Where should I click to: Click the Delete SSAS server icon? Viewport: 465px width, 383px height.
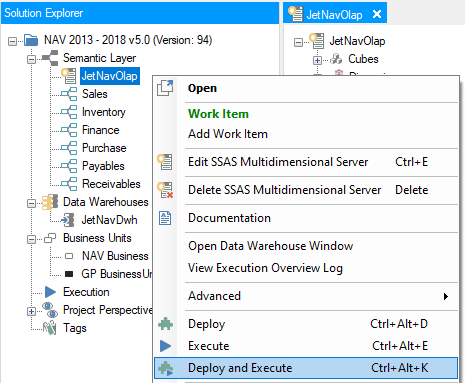pos(165,190)
